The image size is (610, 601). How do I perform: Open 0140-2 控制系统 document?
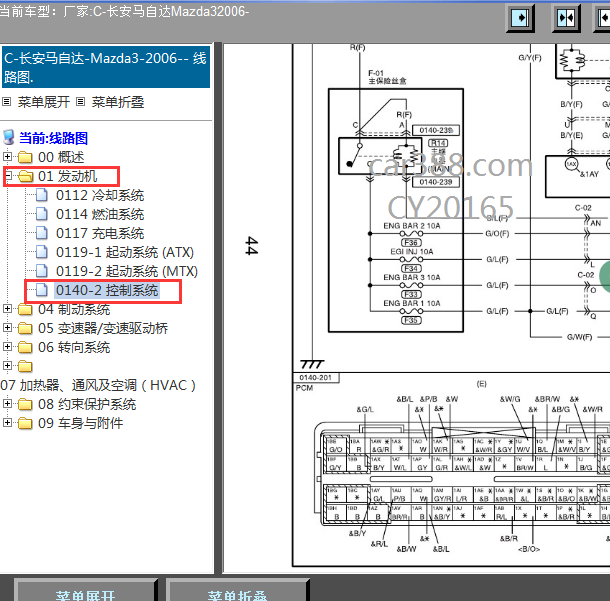click(x=107, y=290)
